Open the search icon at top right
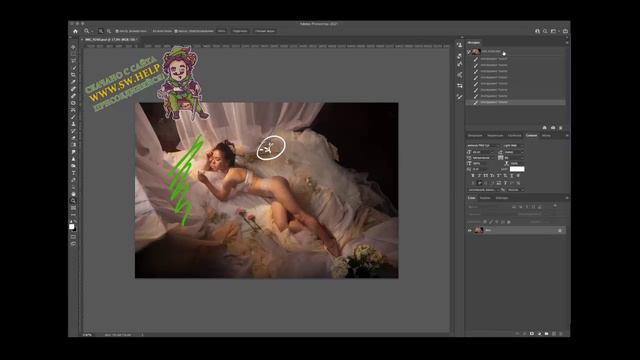Viewport: 640px width, 360px height. [x=545, y=31]
